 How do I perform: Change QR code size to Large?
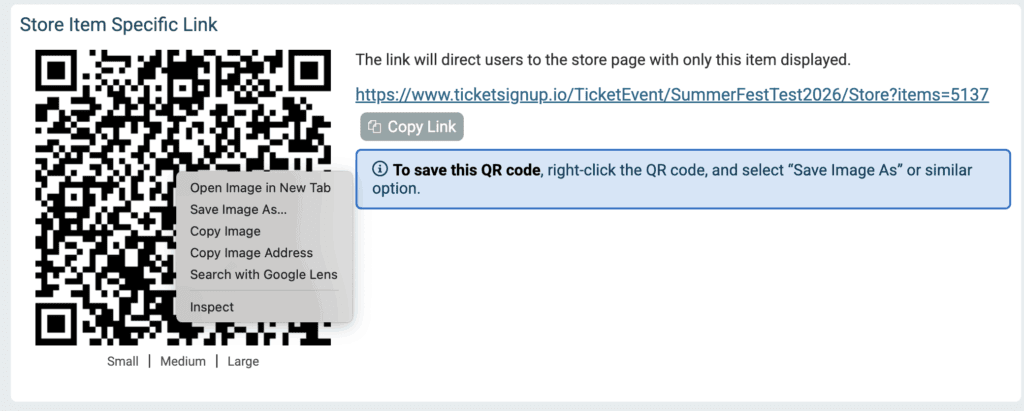[x=243, y=361]
